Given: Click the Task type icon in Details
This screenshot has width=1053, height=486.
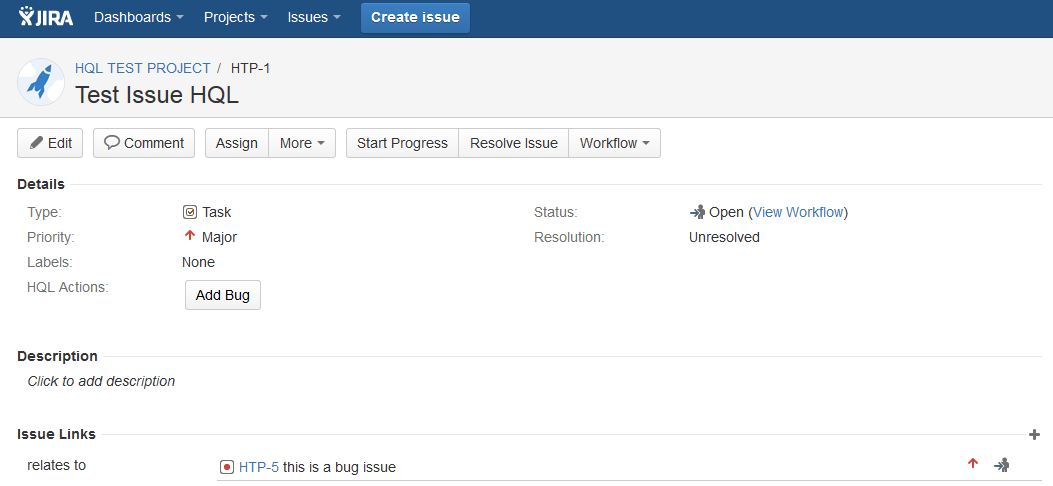Looking at the screenshot, I should point(190,212).
